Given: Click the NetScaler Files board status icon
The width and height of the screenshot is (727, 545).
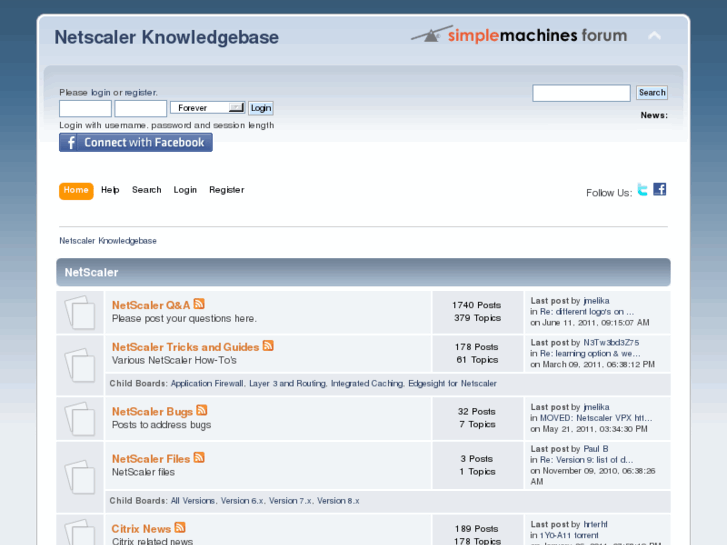Looking at the screenshot, I should (x=80, y=477).
